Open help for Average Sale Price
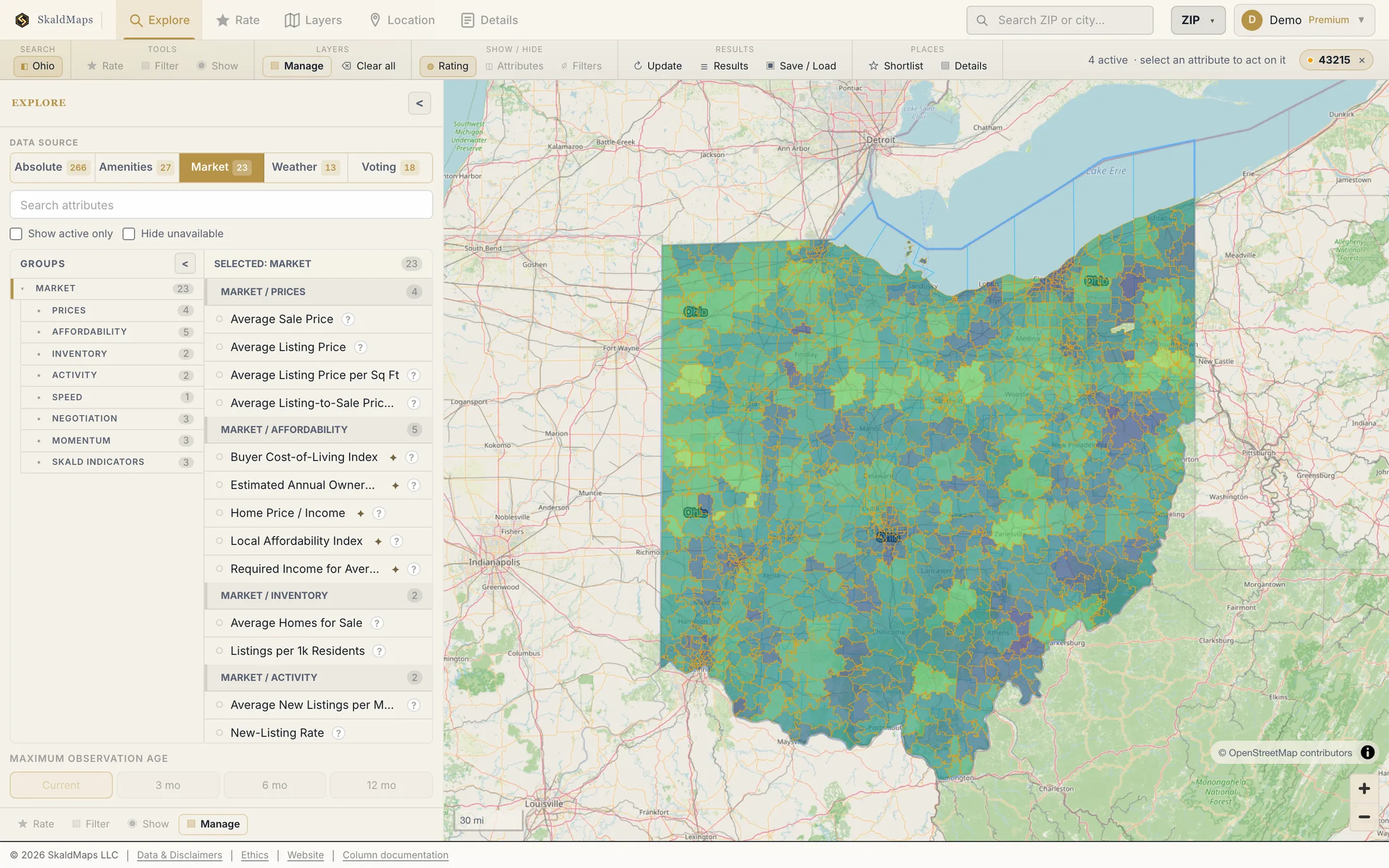 tap(348, 319)
